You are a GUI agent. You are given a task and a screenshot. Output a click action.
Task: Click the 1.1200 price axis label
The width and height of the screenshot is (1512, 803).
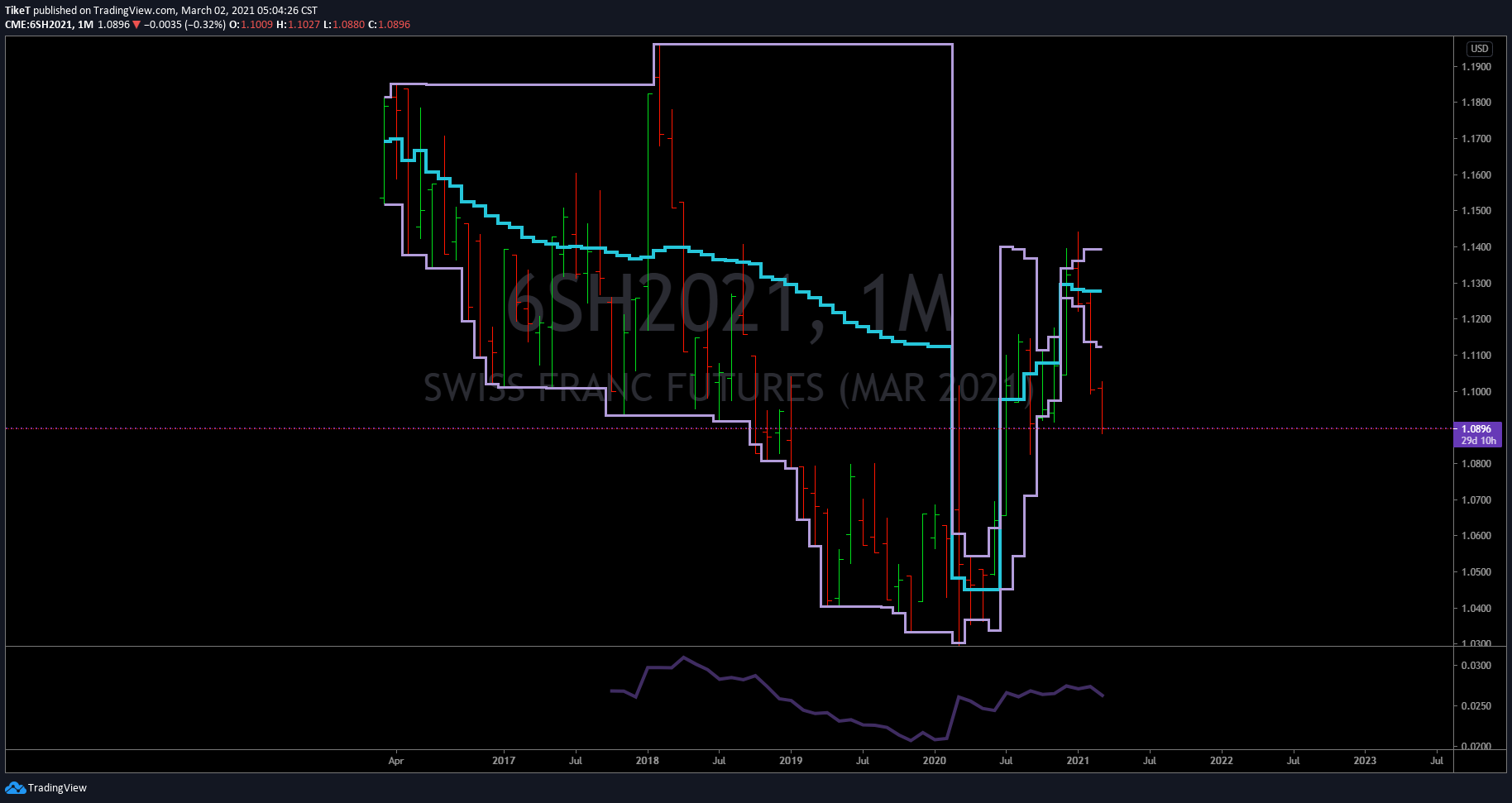pos(1476,319)
